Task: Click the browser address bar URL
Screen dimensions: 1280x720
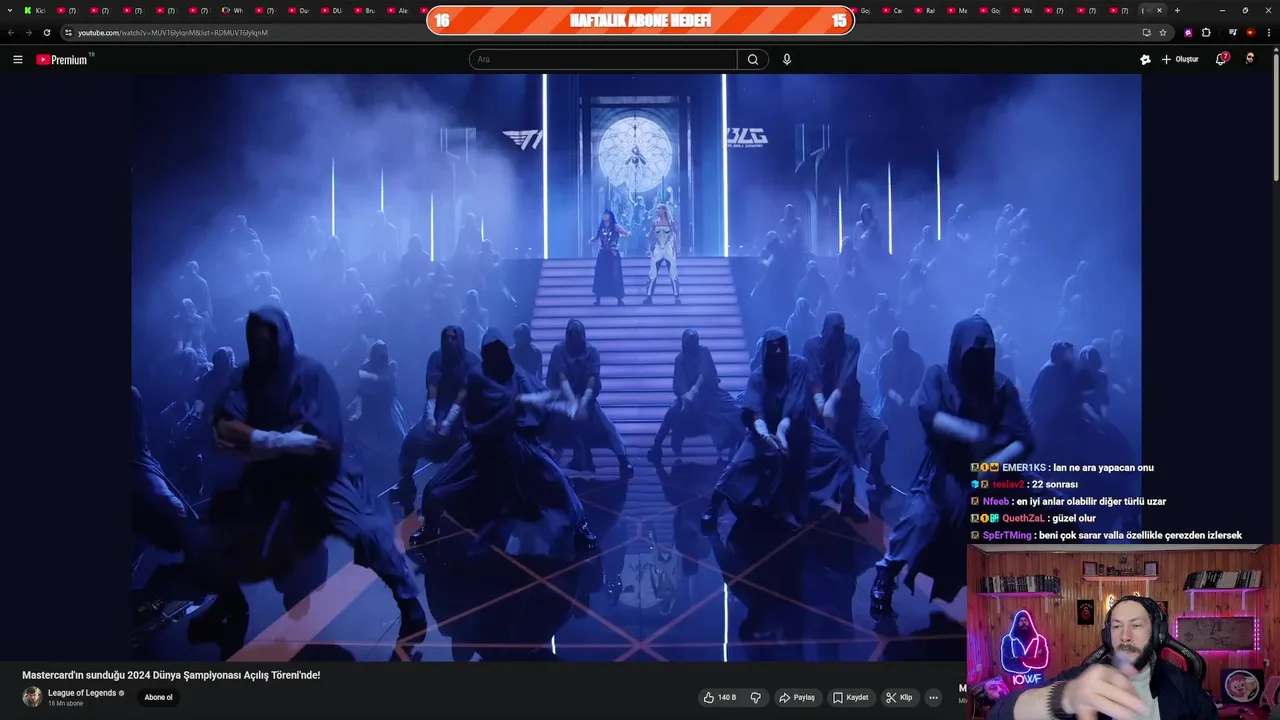Action: tap(172, 32)
